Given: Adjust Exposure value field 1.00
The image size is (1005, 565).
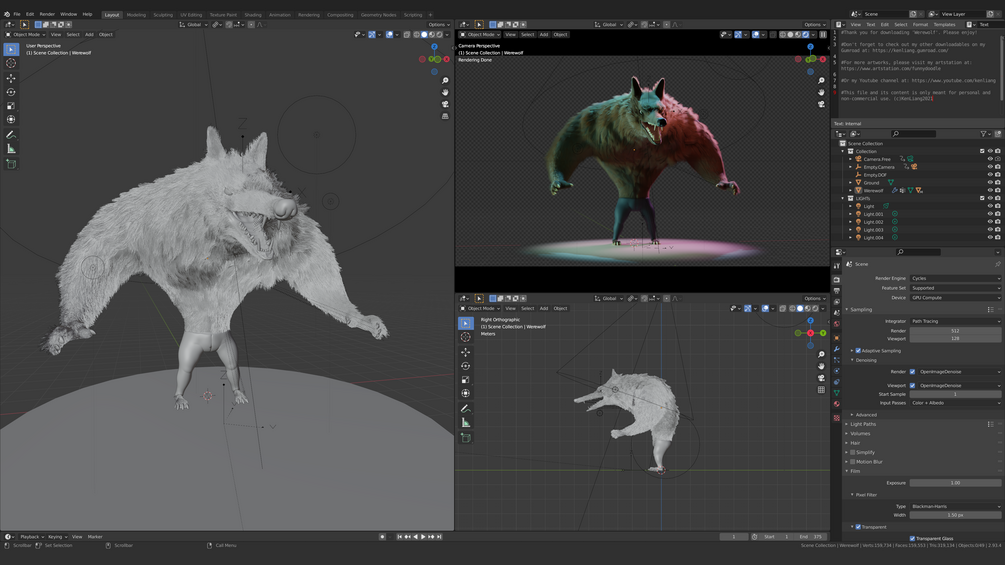Looking at the screenshot, I should point(955,483).
